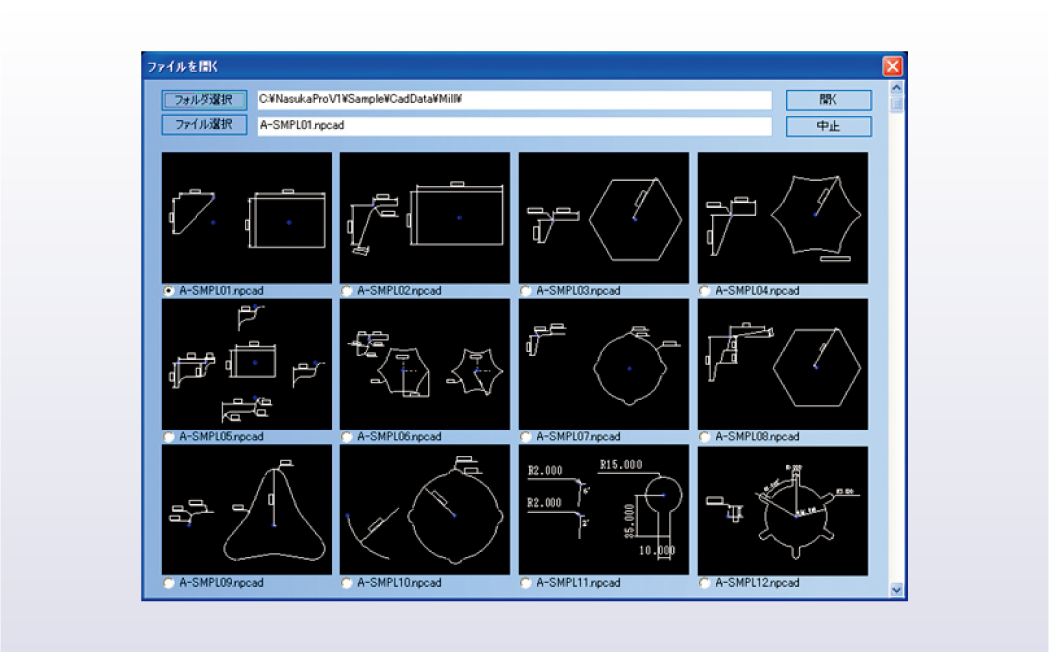Click the vertical scrollbar thumb

[896, 104]
